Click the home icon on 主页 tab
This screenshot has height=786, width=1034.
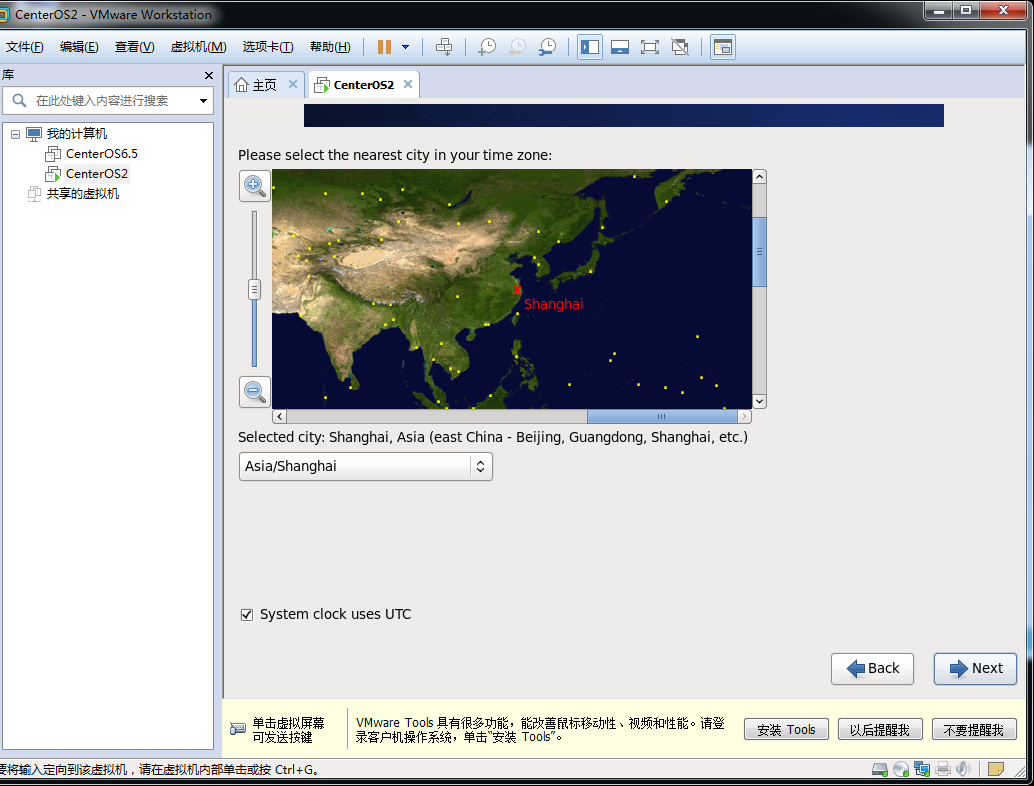(241, 85)
